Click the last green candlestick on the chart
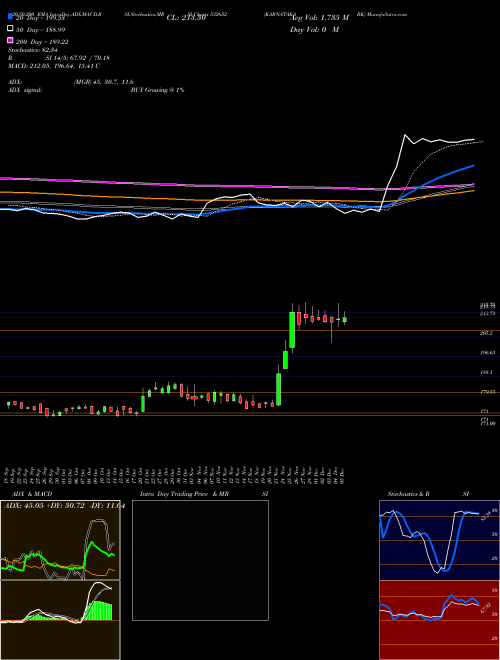 click(x=345, y=320)
